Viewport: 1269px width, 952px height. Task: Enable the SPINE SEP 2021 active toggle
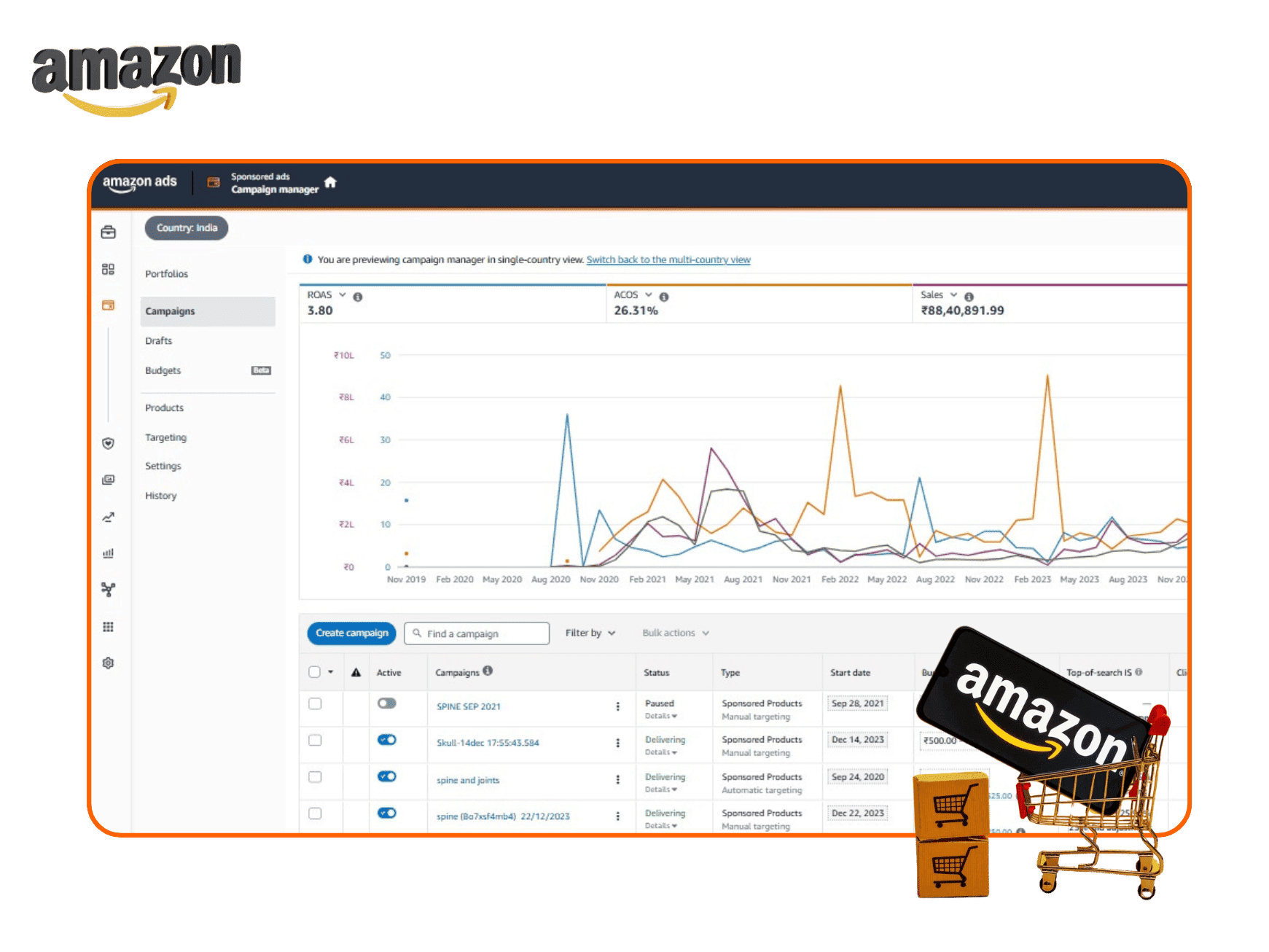(387, 703)
